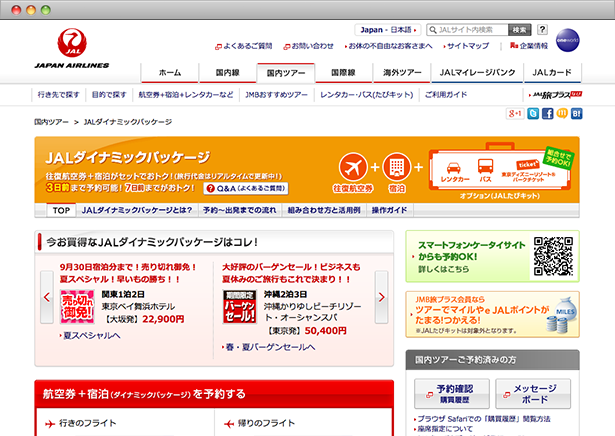
Task: Click the round-trip airplane icon in banner
Action: pos(353,167)
